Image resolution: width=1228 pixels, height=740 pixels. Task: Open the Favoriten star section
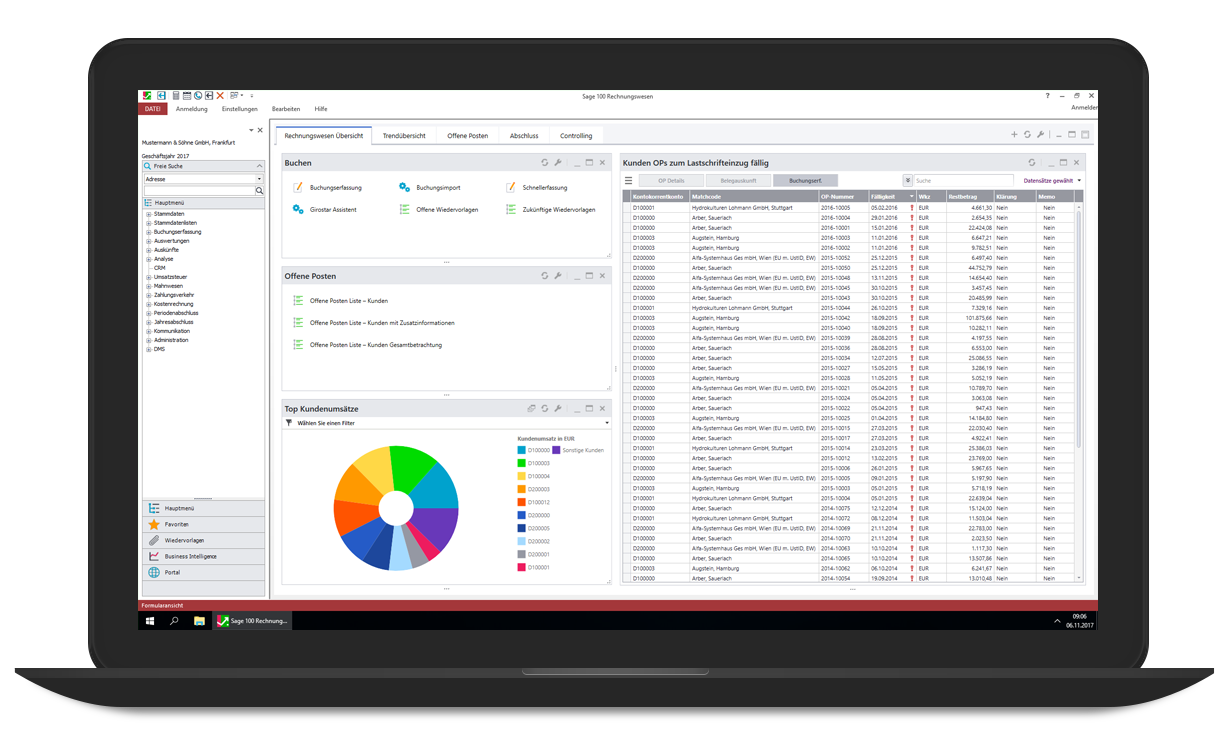click(x=177, y=524)
